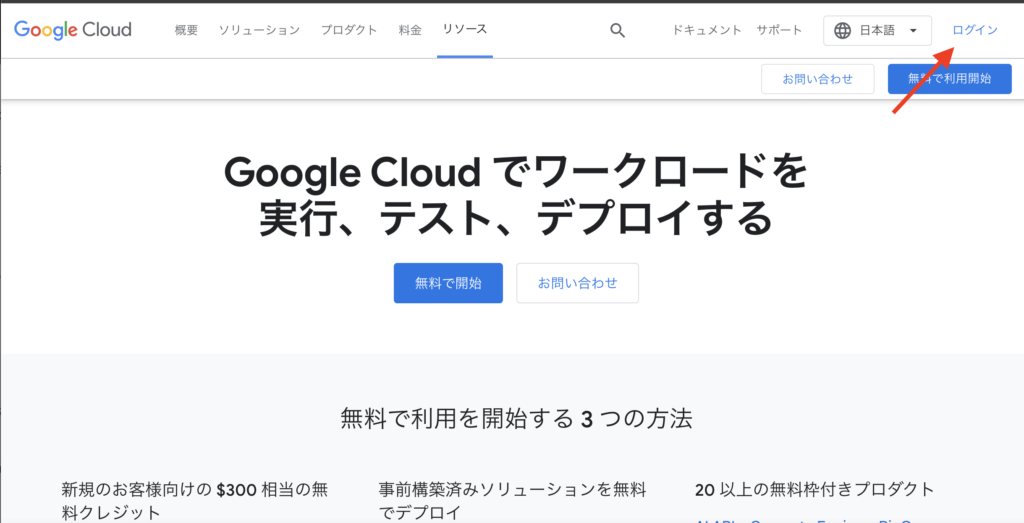Open the ソリューション navigation menu
The height and width of the screenshot is (523, 1024).
click(259, 30)
